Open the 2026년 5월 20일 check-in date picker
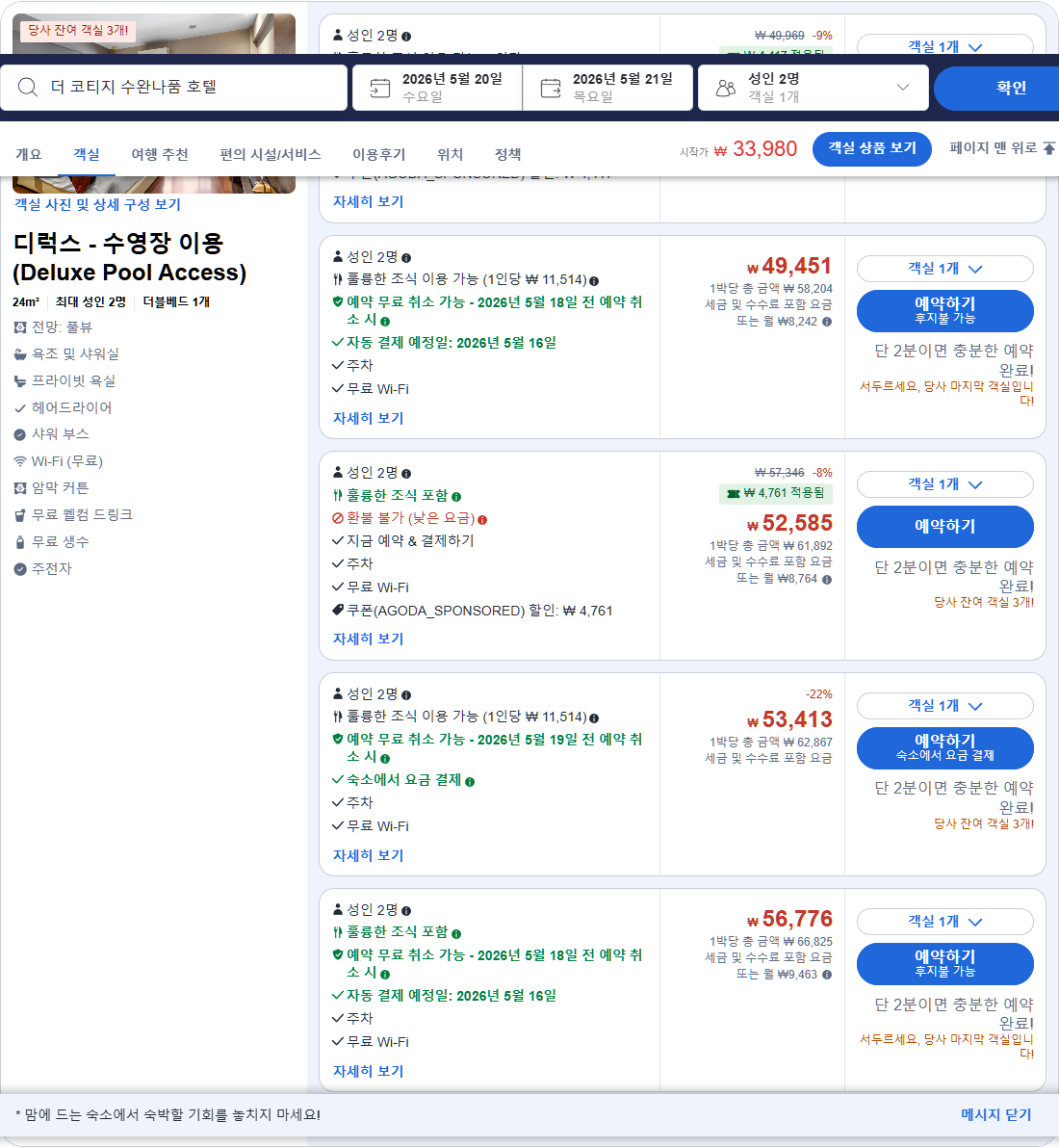Viewport: 1059px width, 1148px height. tap(438, 88)
